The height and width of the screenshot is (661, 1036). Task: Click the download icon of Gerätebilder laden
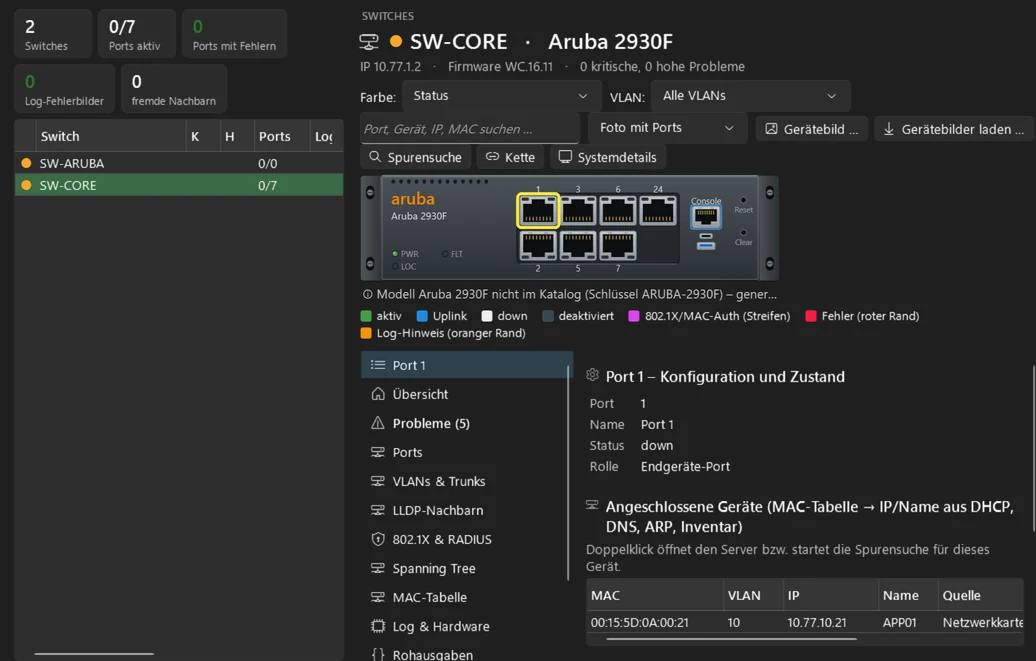[x=889, y=129]
